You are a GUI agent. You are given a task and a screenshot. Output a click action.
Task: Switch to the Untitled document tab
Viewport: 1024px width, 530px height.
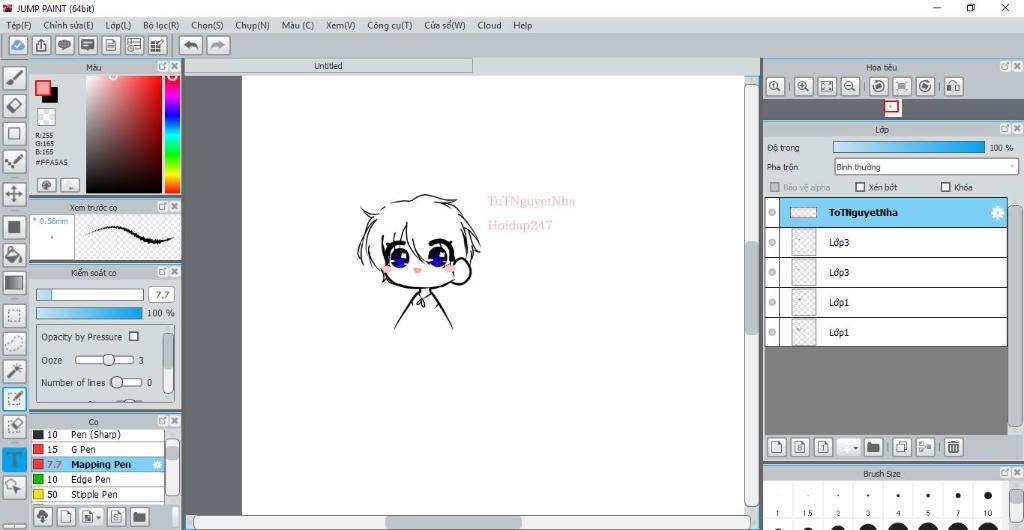328,66
